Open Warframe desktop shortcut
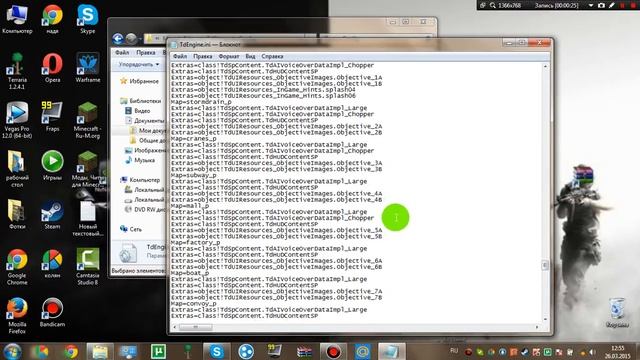 click(88, 68)
